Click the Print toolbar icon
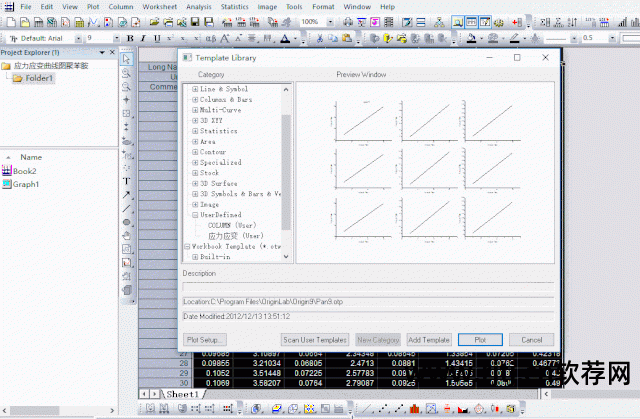This screenshot has width=640, height=419. click(x=348, y=22)
